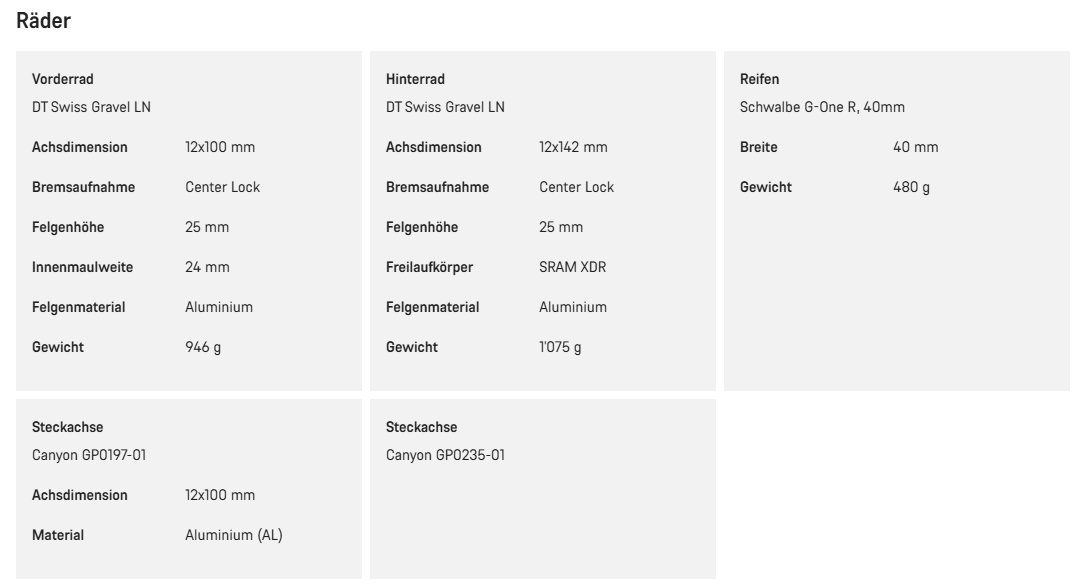The height and width of the screenshot is (587, 1084).
Task: Click the 946 g weight value
Action: (203, 347)
